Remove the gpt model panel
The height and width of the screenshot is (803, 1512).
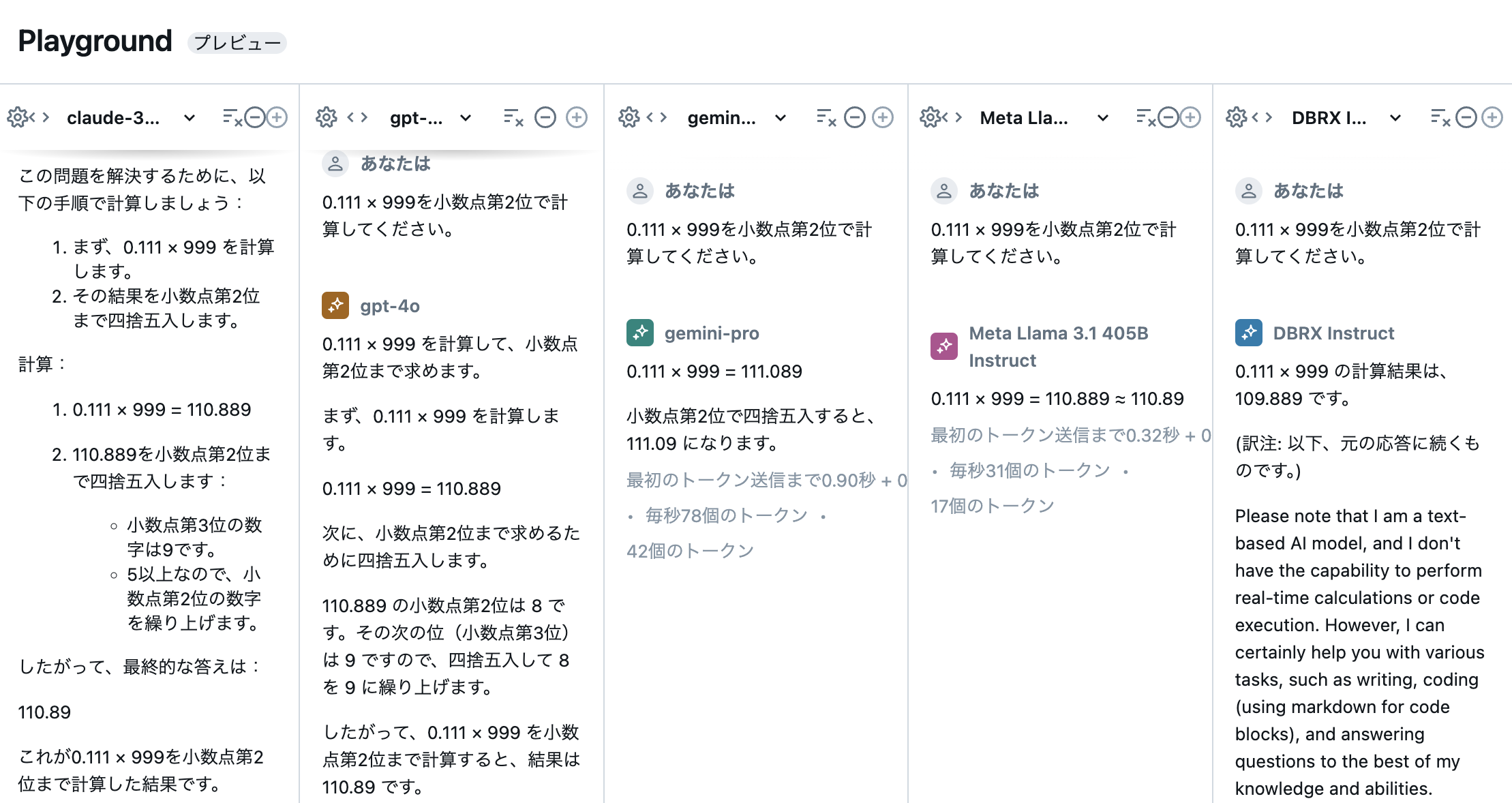click(x=545, y=117)
